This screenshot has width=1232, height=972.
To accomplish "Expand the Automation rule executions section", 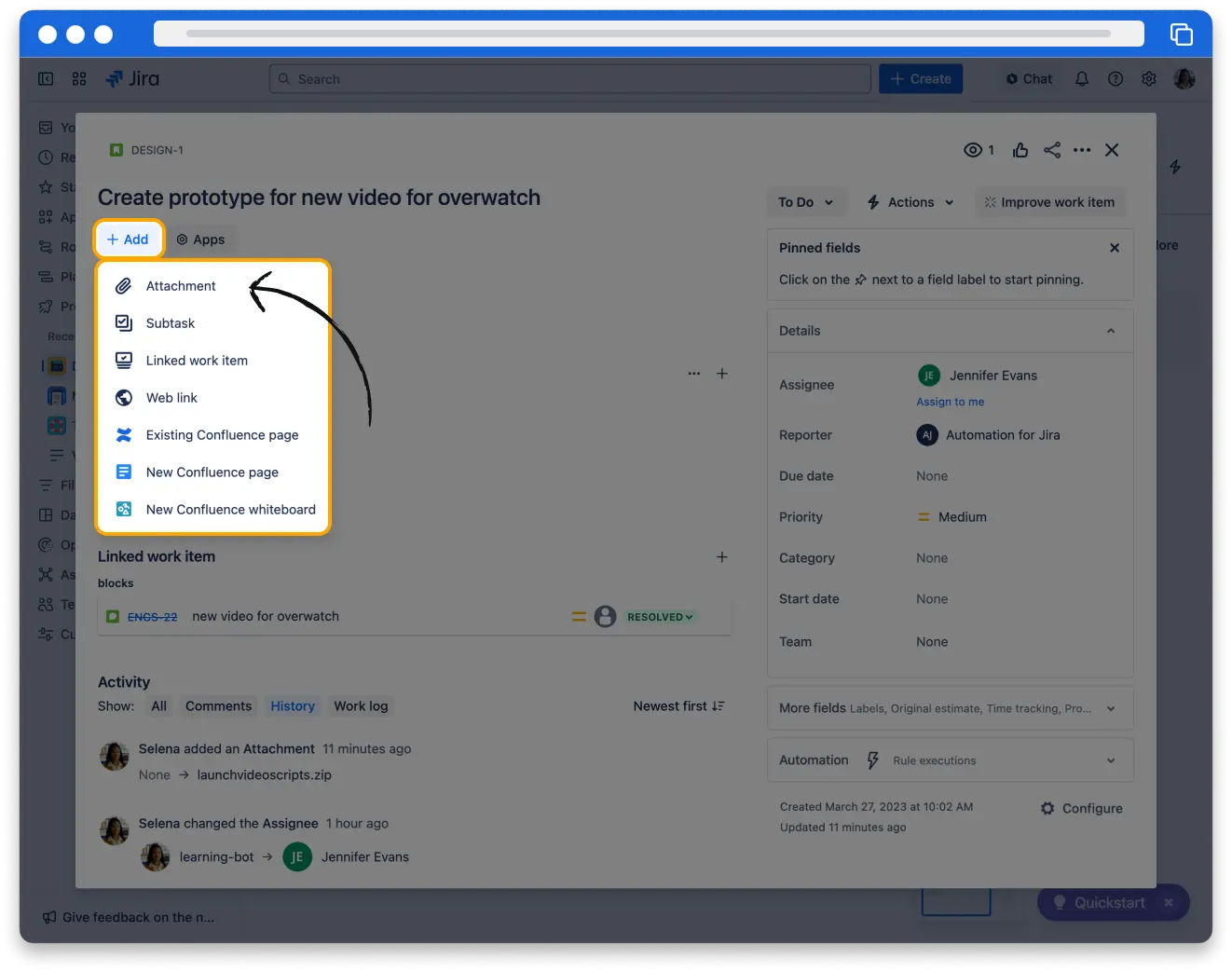I will pos(950,760).
